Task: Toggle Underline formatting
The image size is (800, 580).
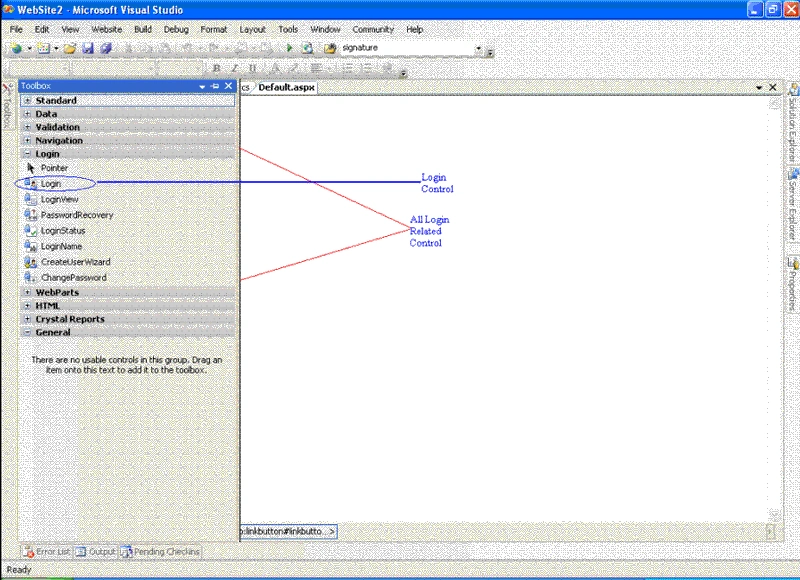Action: (253, 68)
